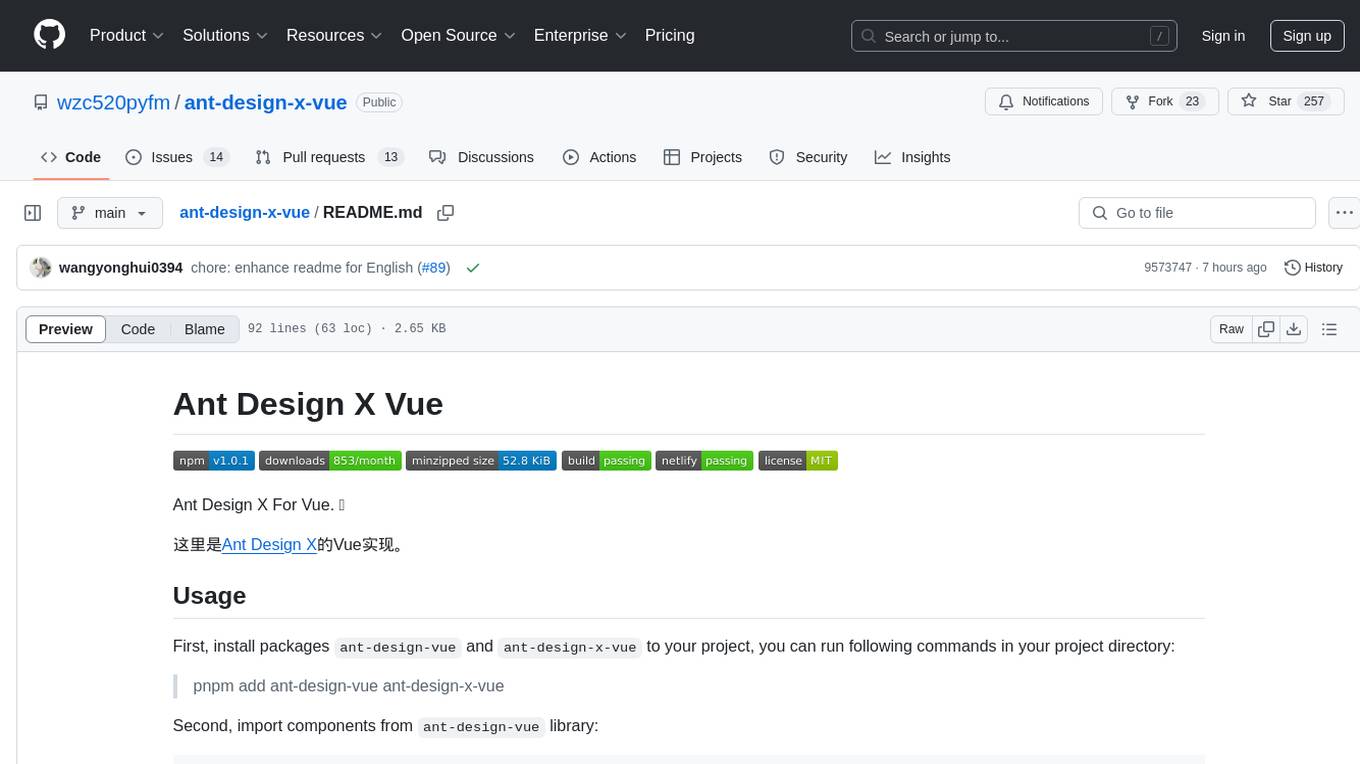This screenshot has width=1360, height=764.
Task: Copy the README.md file path
Action: [x=446, y=213]
